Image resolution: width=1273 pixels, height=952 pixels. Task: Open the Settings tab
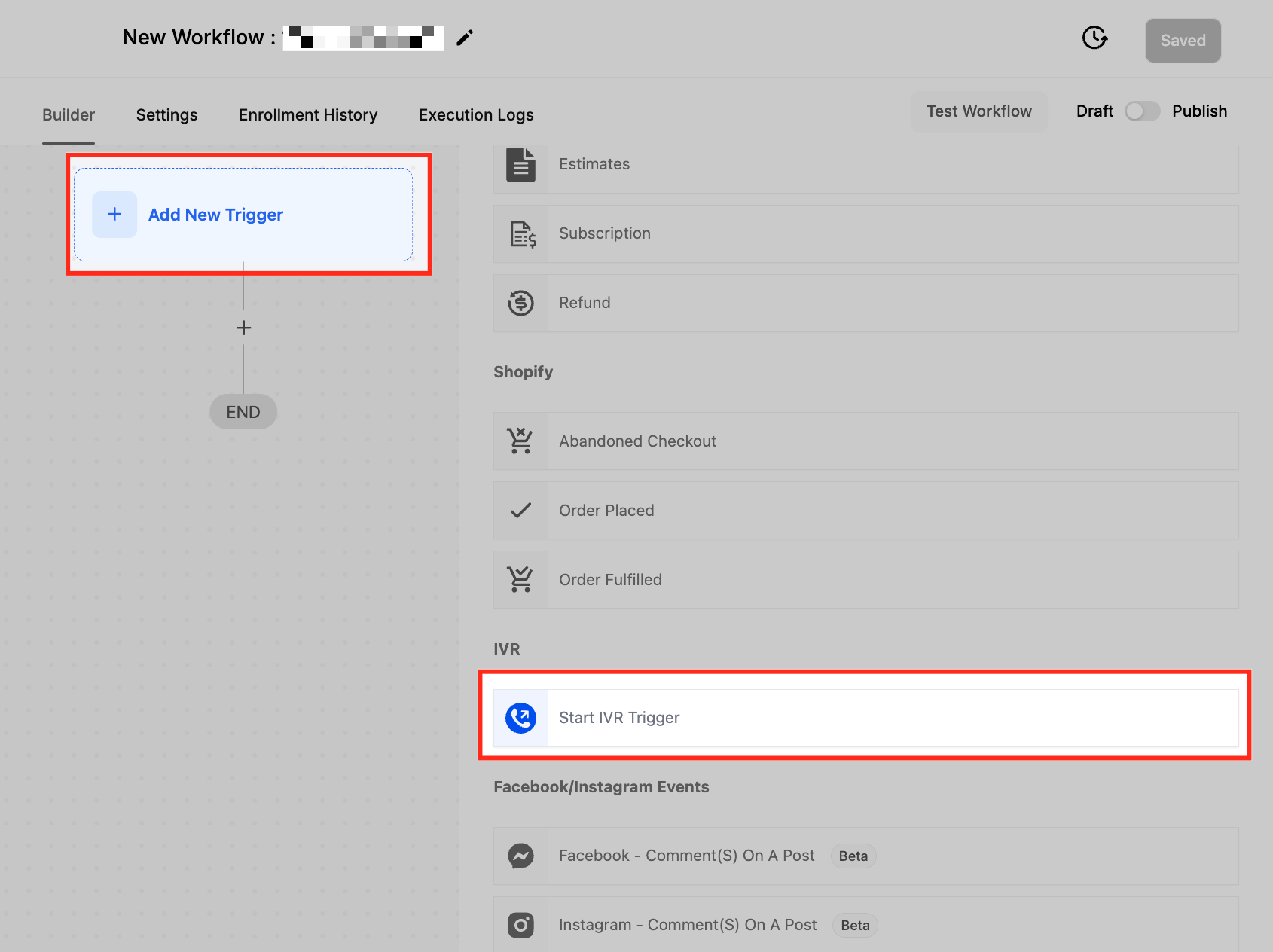click(x=166, y=115)
